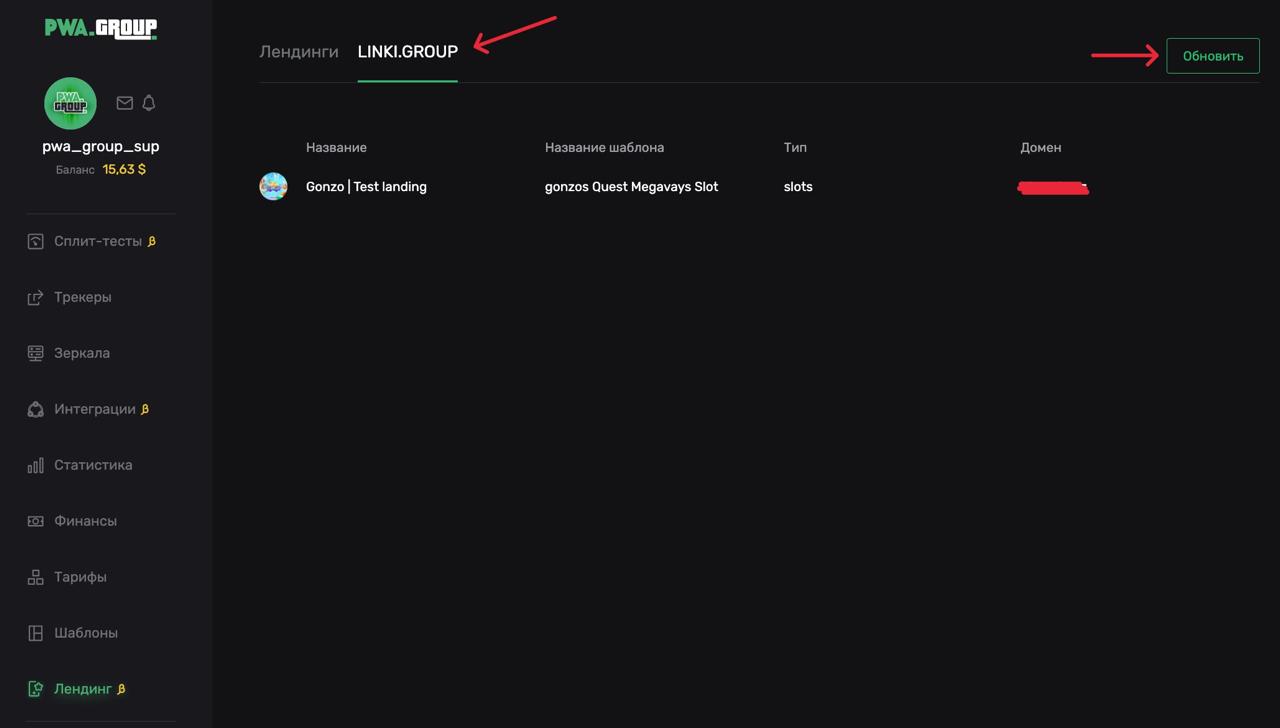The height and width of the screenshot is (728, 1280).
Task: Click the Интеграции sidebar icon
Action: click(x=36, y=409)
